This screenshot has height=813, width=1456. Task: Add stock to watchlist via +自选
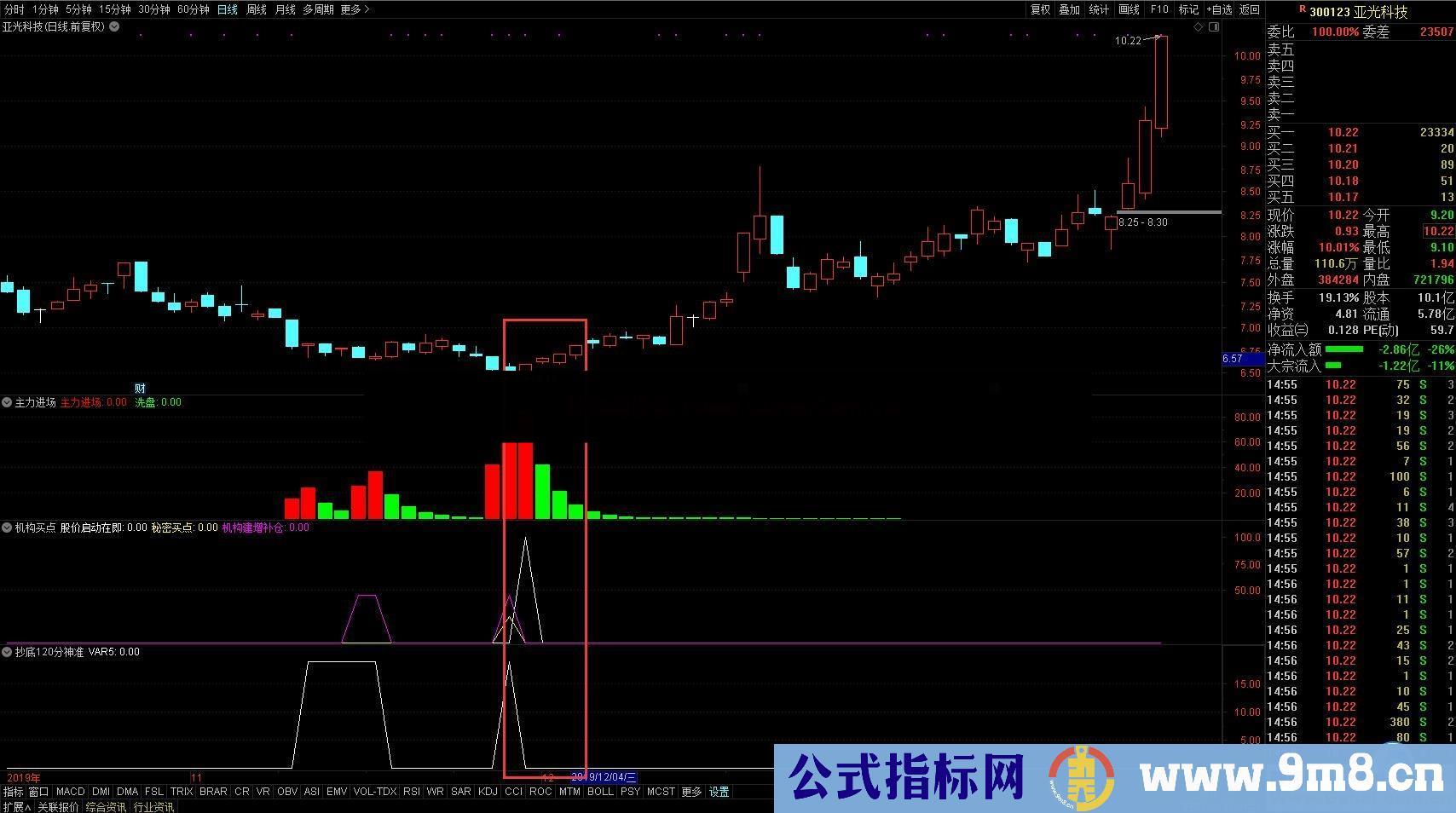pos(1219,9)
